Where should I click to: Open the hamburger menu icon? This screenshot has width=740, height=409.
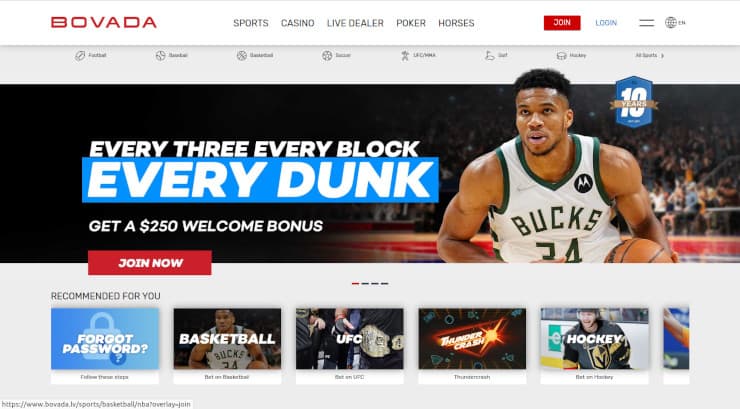click(647, 23)
